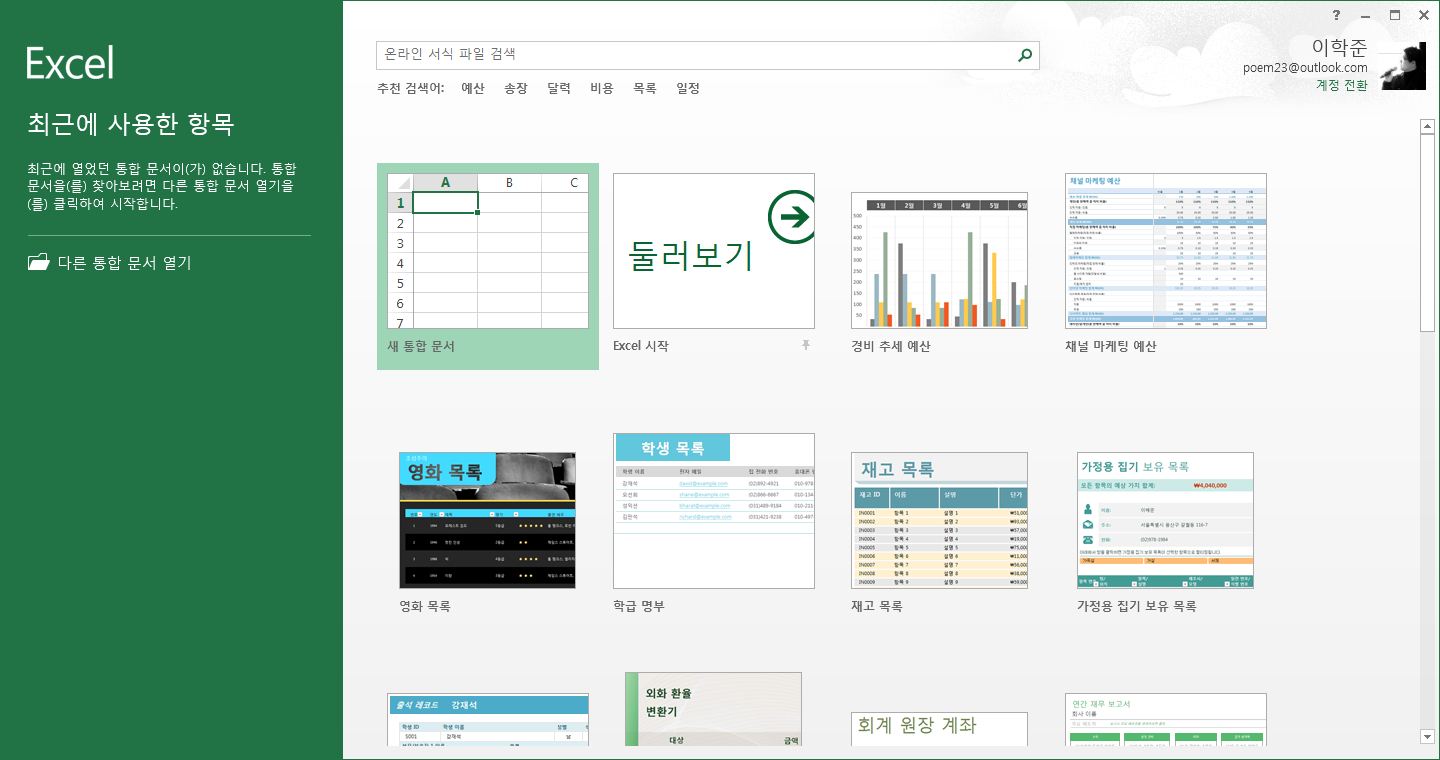The image size is (1440, 760).
Task: Click the 계정 전환 link
Action: click(x=1342, y=86)
